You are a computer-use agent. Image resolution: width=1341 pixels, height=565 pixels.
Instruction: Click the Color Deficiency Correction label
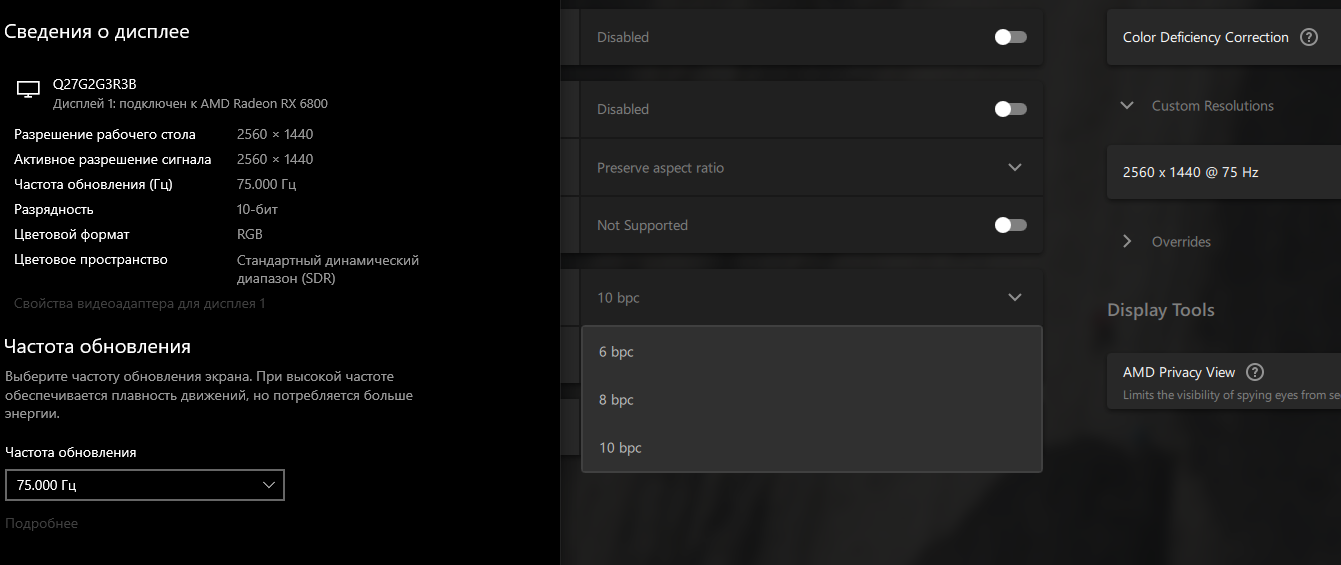point(1205,37)
